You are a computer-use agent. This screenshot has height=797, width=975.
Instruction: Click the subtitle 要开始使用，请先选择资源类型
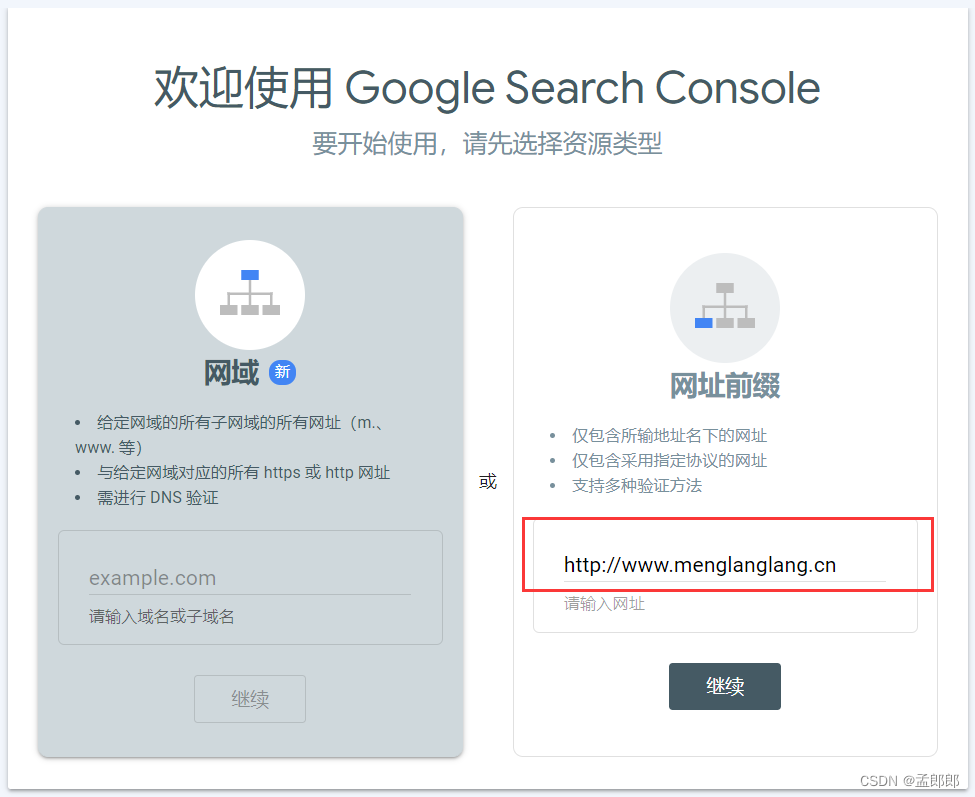click(x=487, y=144)
